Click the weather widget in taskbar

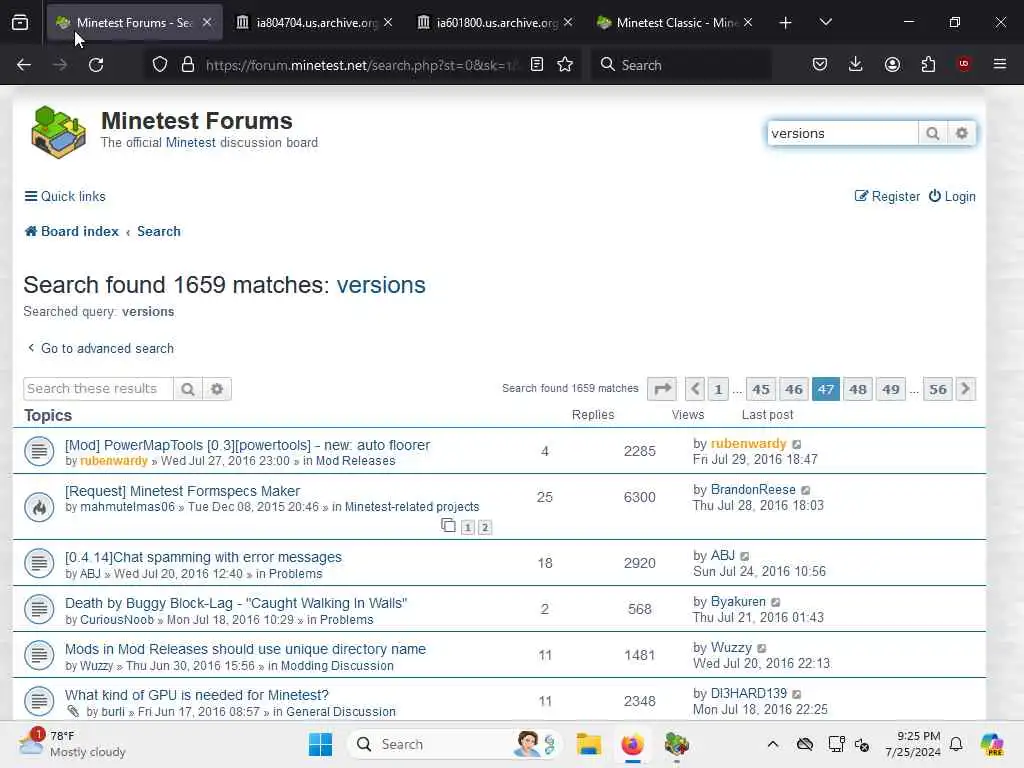[72, 744]
